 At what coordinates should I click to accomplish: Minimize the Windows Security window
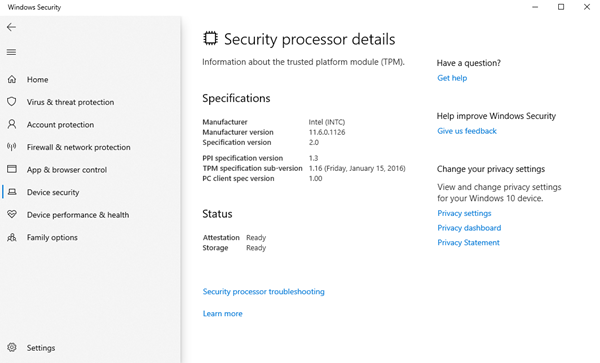(535, 7)
